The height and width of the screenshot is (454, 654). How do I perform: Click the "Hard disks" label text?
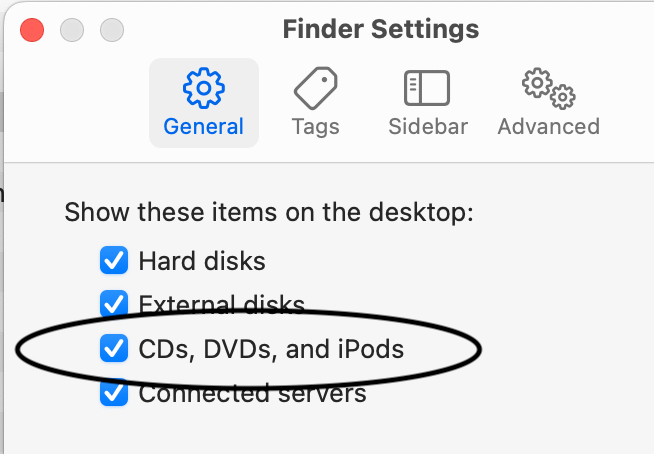pyautogui.click(x=202, y=262)
